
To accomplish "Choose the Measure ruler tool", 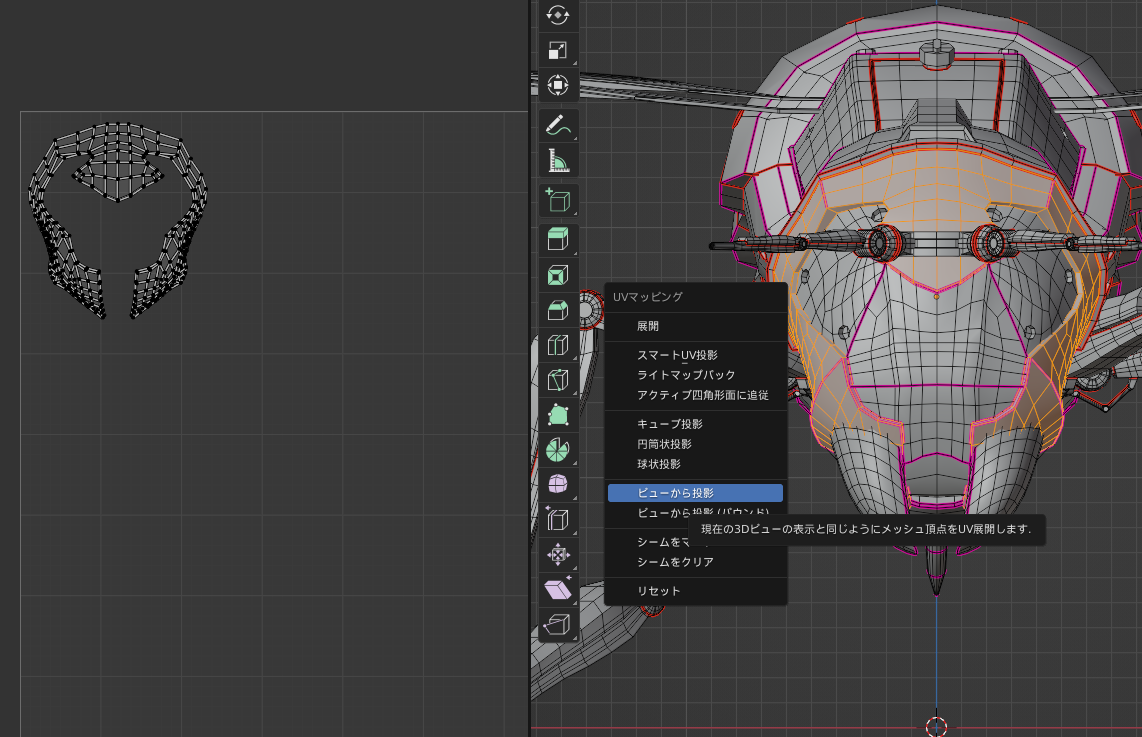I will (x=558, y=161).
